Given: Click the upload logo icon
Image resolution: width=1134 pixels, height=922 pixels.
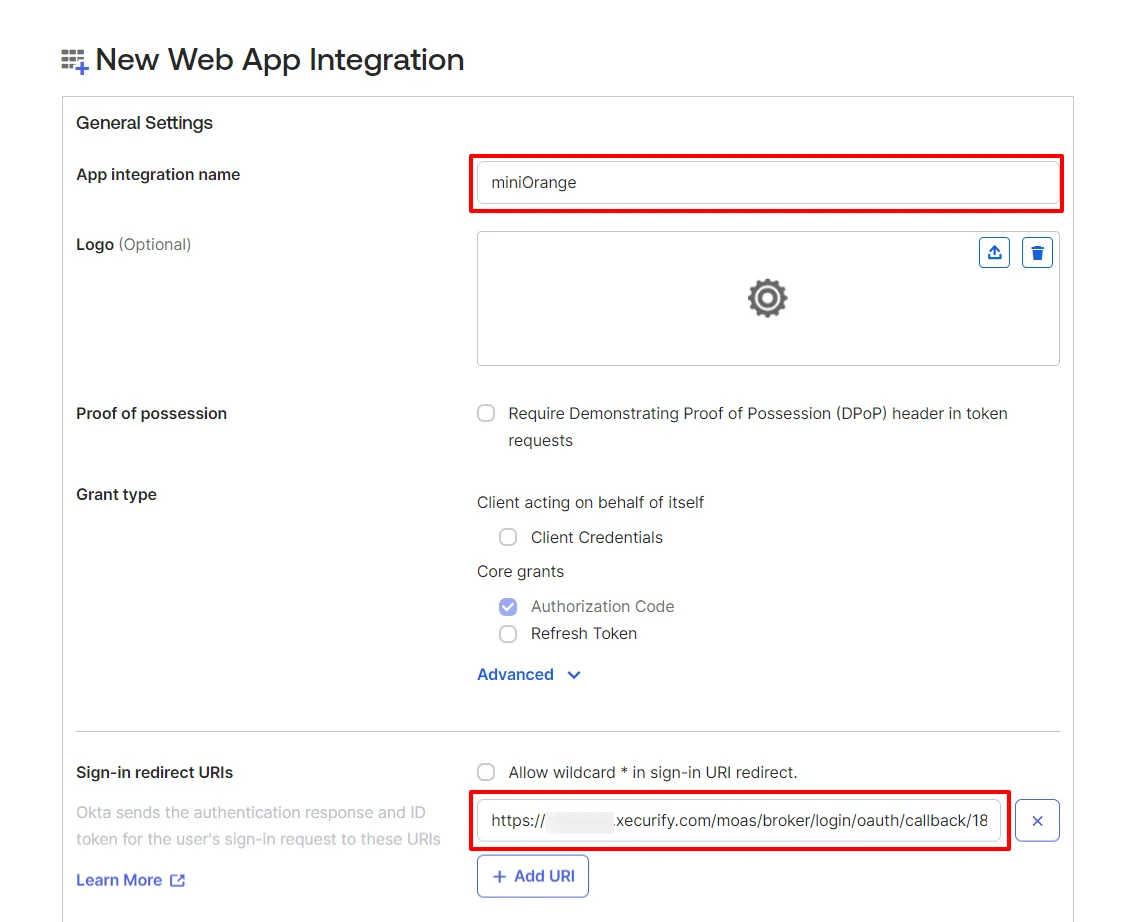Looking at the screenshot, I should pyautogui.click(x=994, y=252).
